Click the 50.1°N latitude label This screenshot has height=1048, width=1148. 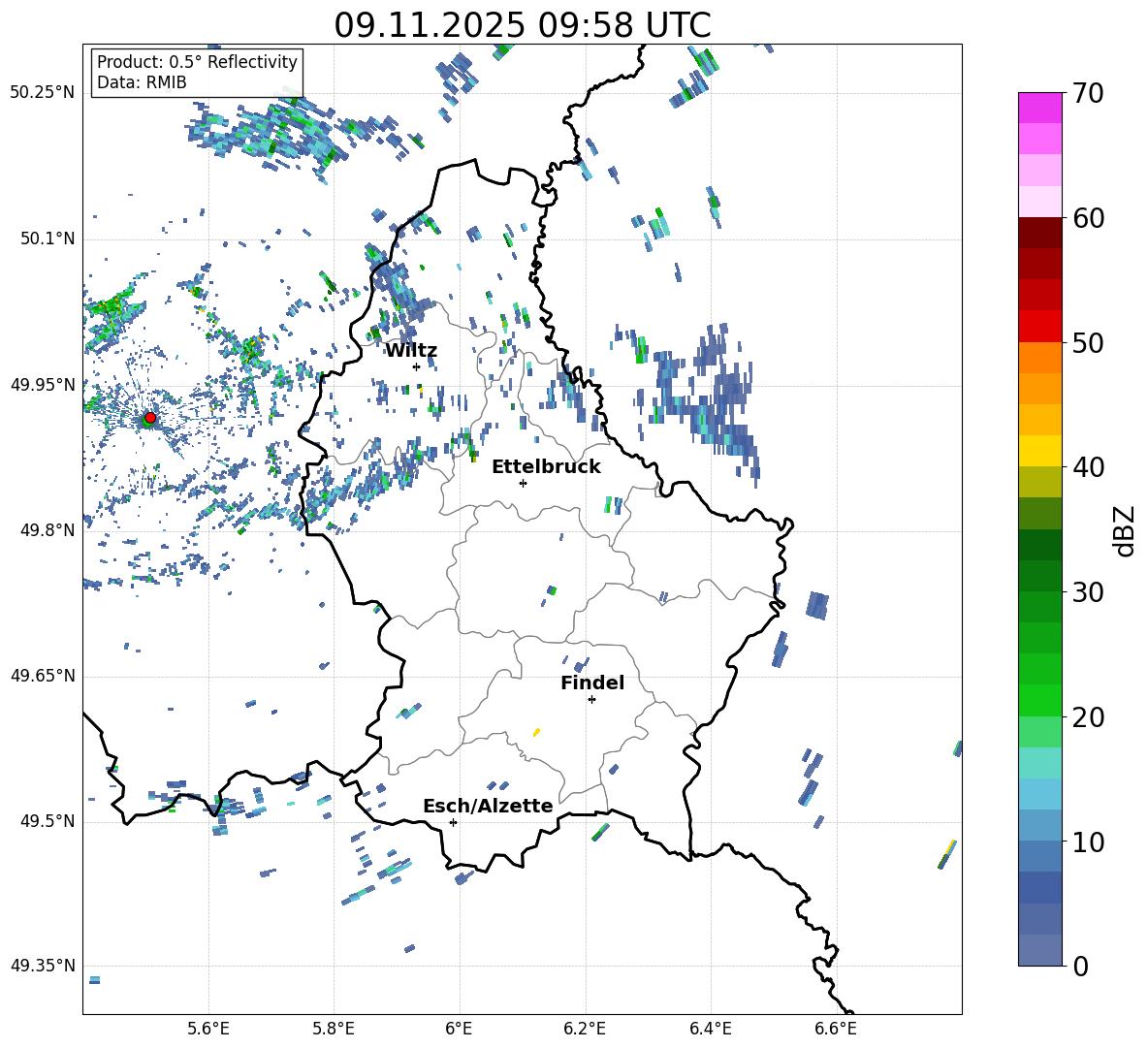pyautogui.click(x=47, y=238)
